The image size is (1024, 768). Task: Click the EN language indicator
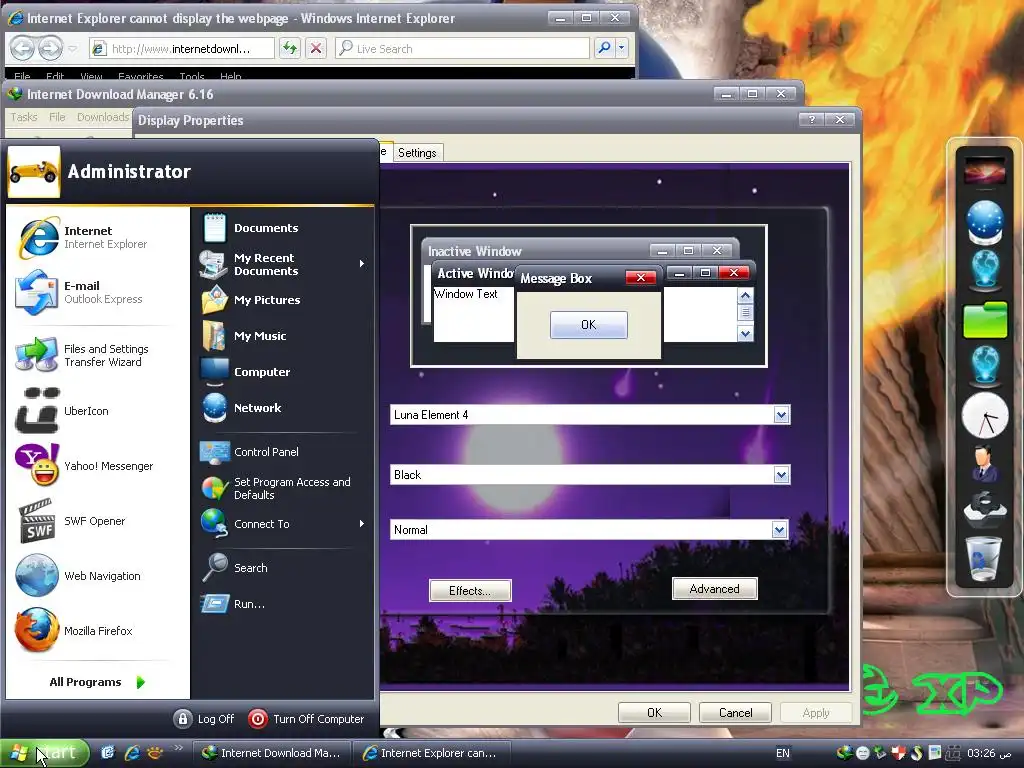pyautogui.click(x=782, y=753)
